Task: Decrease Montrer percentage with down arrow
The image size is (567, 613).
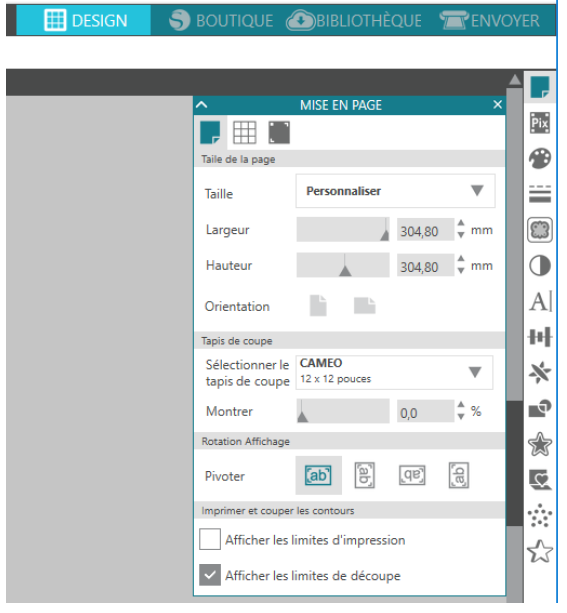Action: (461, 417)
